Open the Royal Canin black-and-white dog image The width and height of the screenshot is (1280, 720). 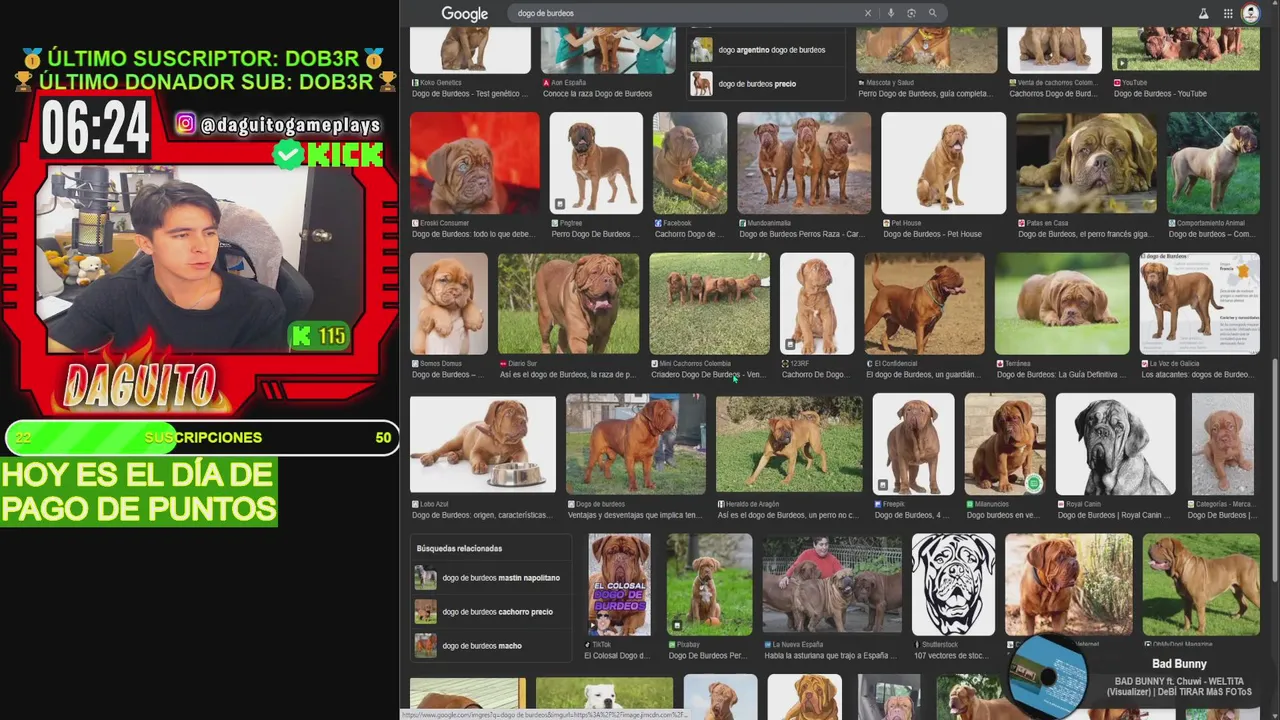pyautogui.click(x=1116, y=444)
